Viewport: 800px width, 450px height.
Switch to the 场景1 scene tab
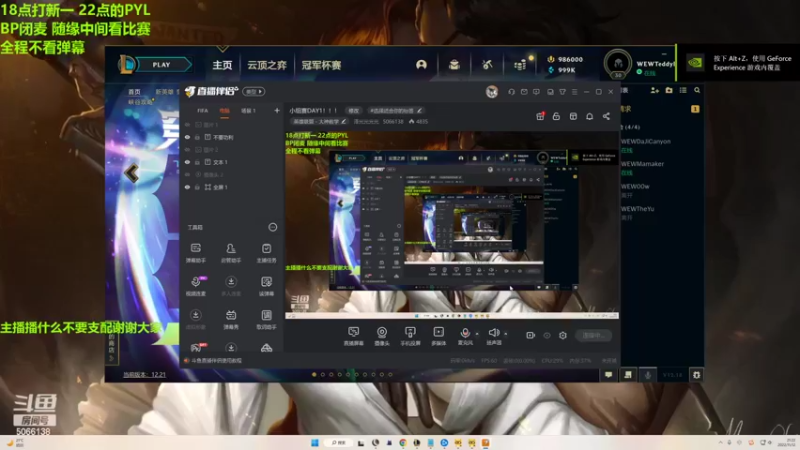point(248,111)
